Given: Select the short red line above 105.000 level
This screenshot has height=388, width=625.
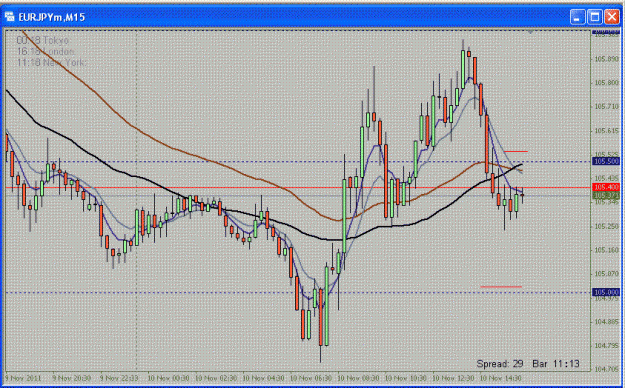Looking at the screenshot, I should (501, 286).
